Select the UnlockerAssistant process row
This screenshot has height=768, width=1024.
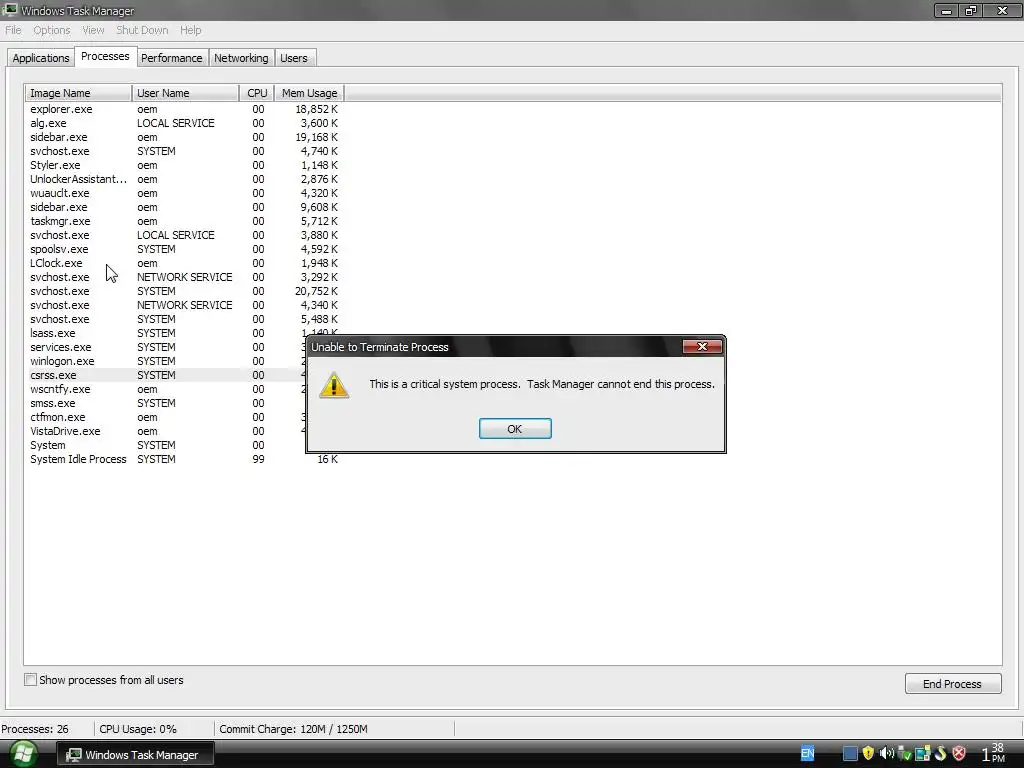click(184, 179)
